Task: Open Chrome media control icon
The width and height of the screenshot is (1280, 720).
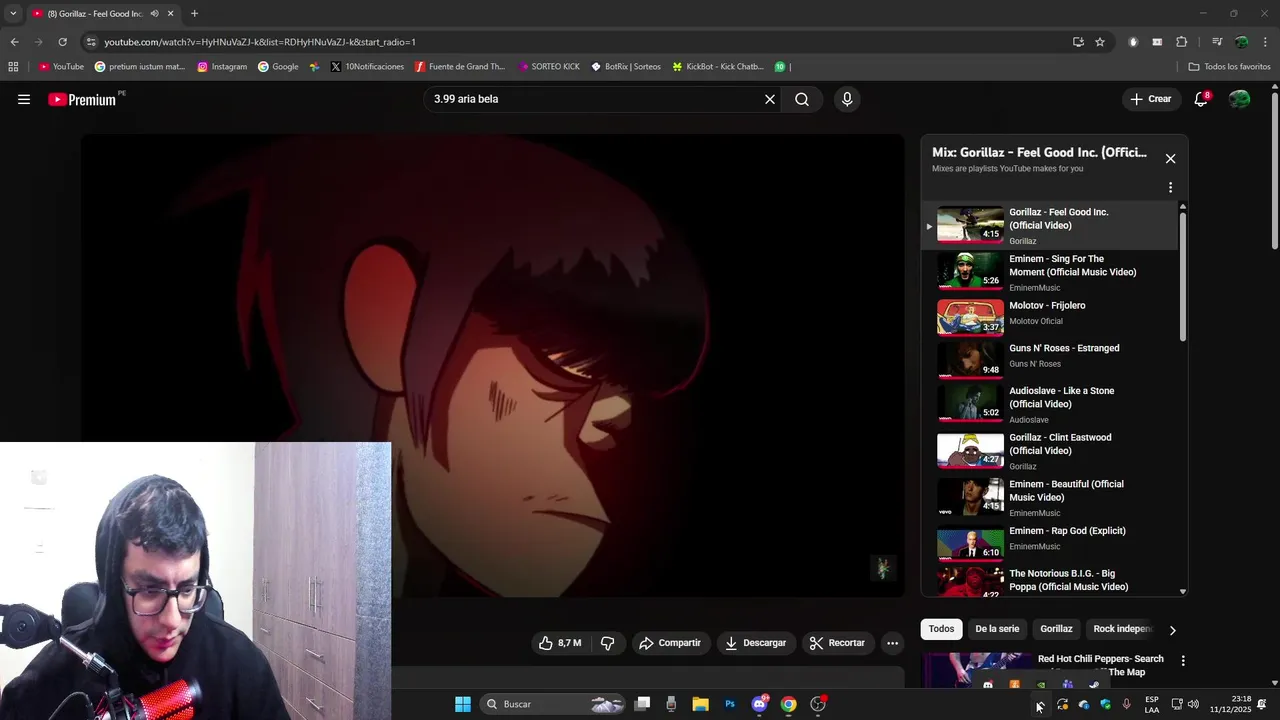Action: point(1217,42)
